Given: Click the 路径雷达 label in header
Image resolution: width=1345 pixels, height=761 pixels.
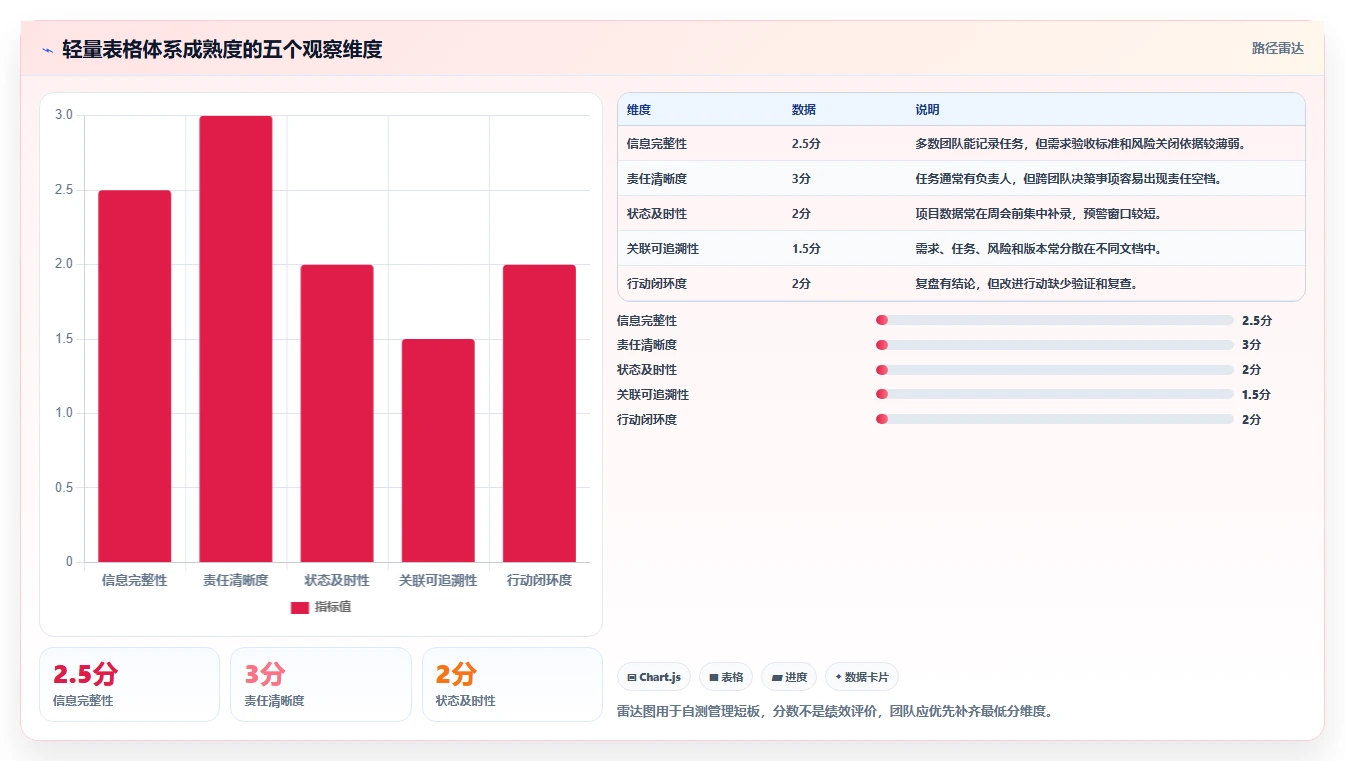Looking at the screenshot, I should [1278, 48].
